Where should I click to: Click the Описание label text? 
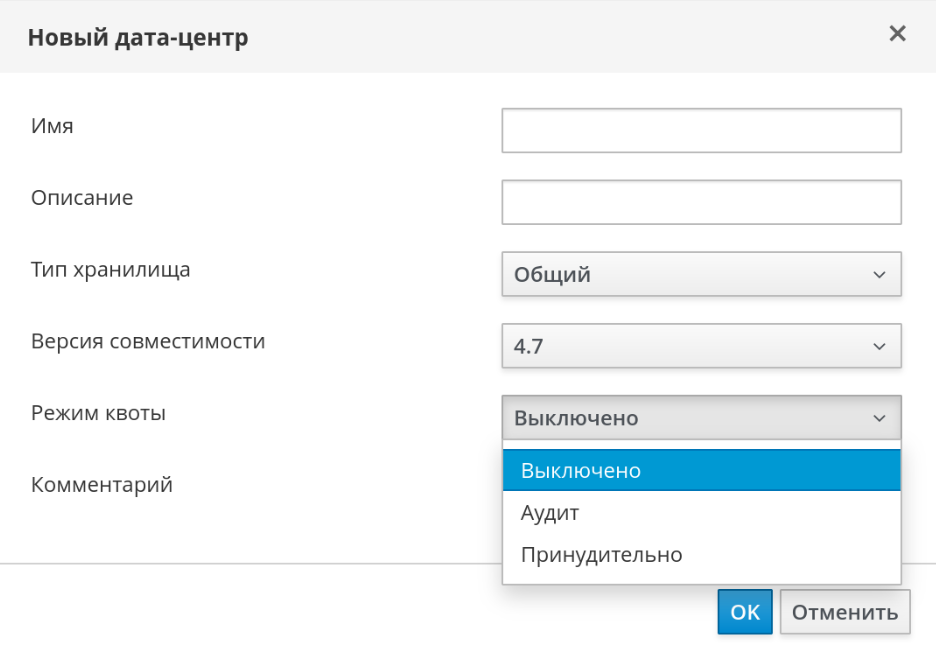point(82,198)
